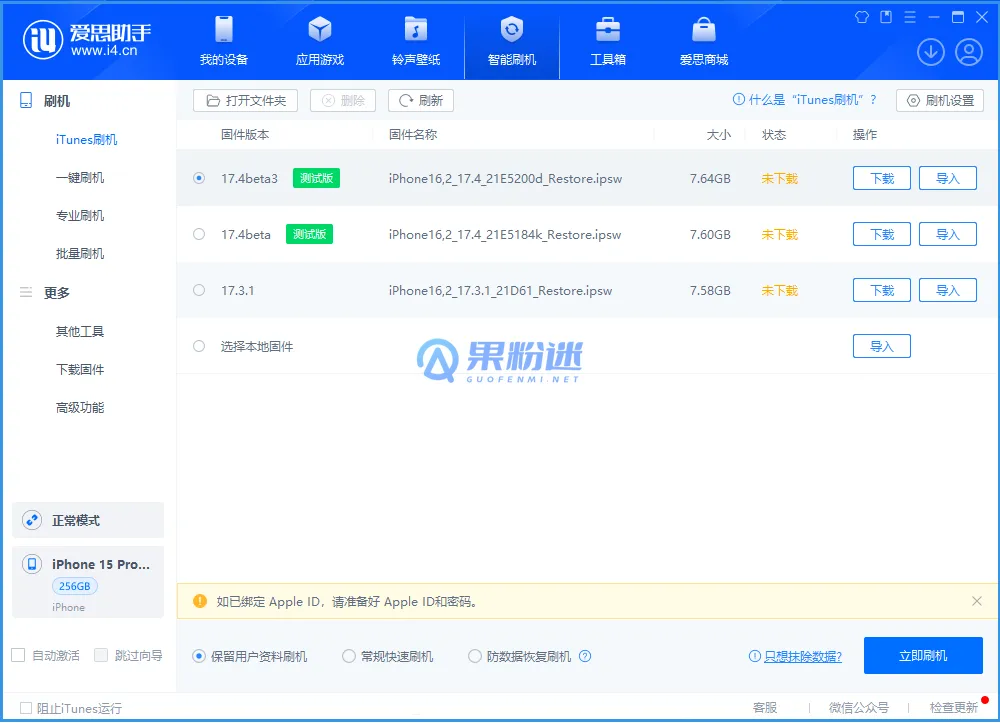Open the download manager arrow icon
Screen dimensions: 1000x723
click(930, 52)
